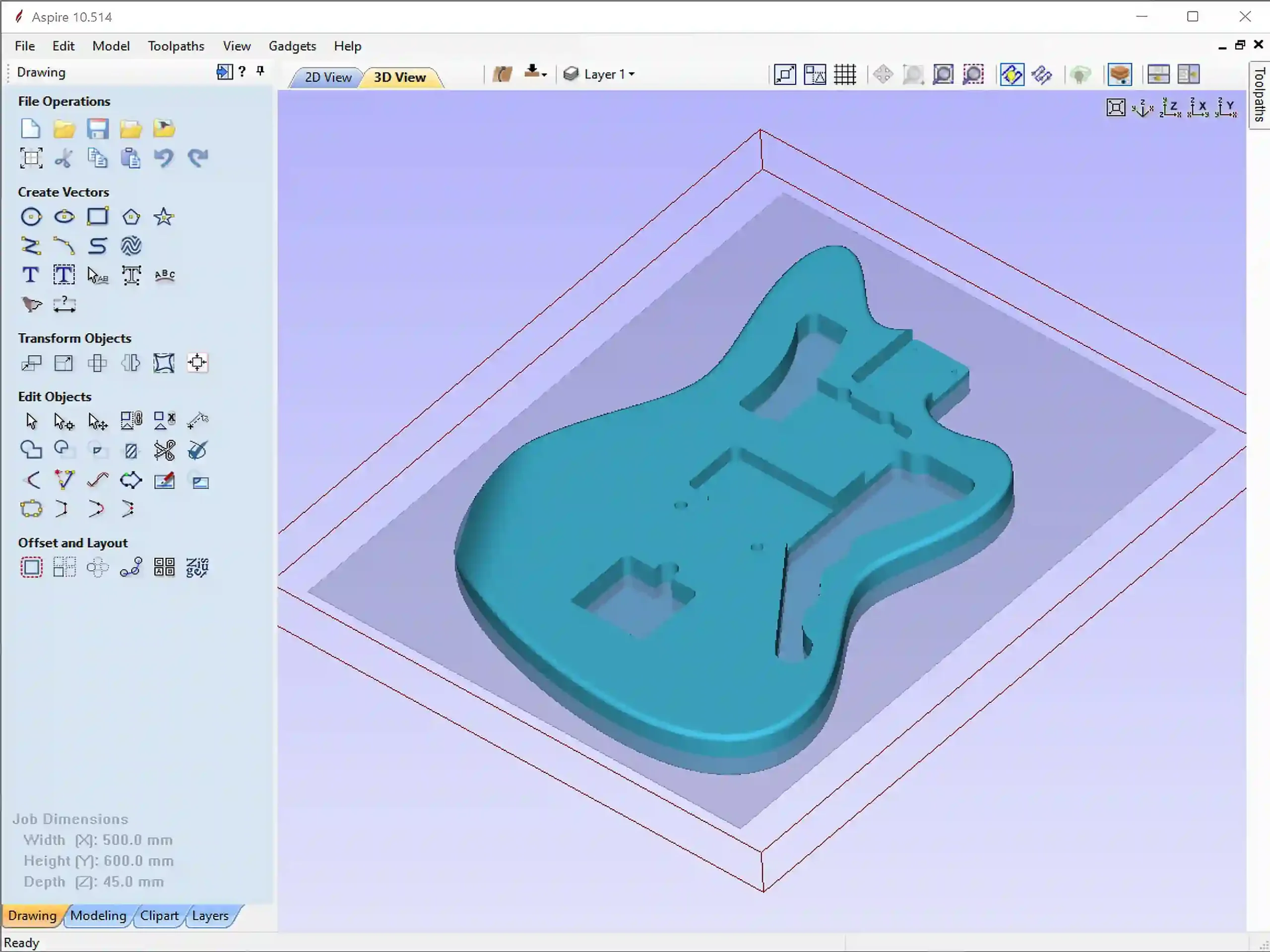This screenshot has height=952, width=1270.
Task: Open the Mirror selected objects tool
Action: coord(131,363)
